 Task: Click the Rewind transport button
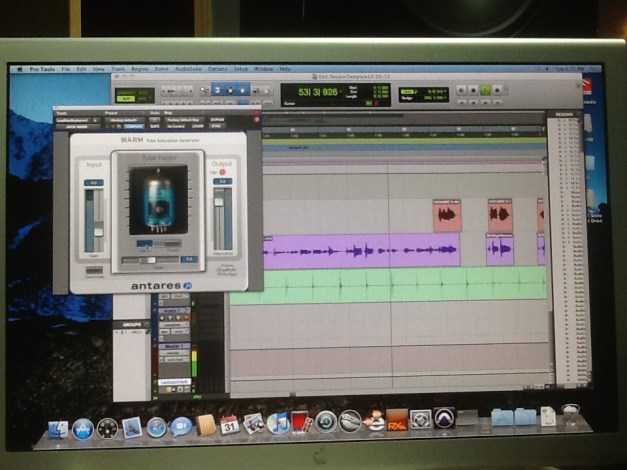click(x=474, y=102)
